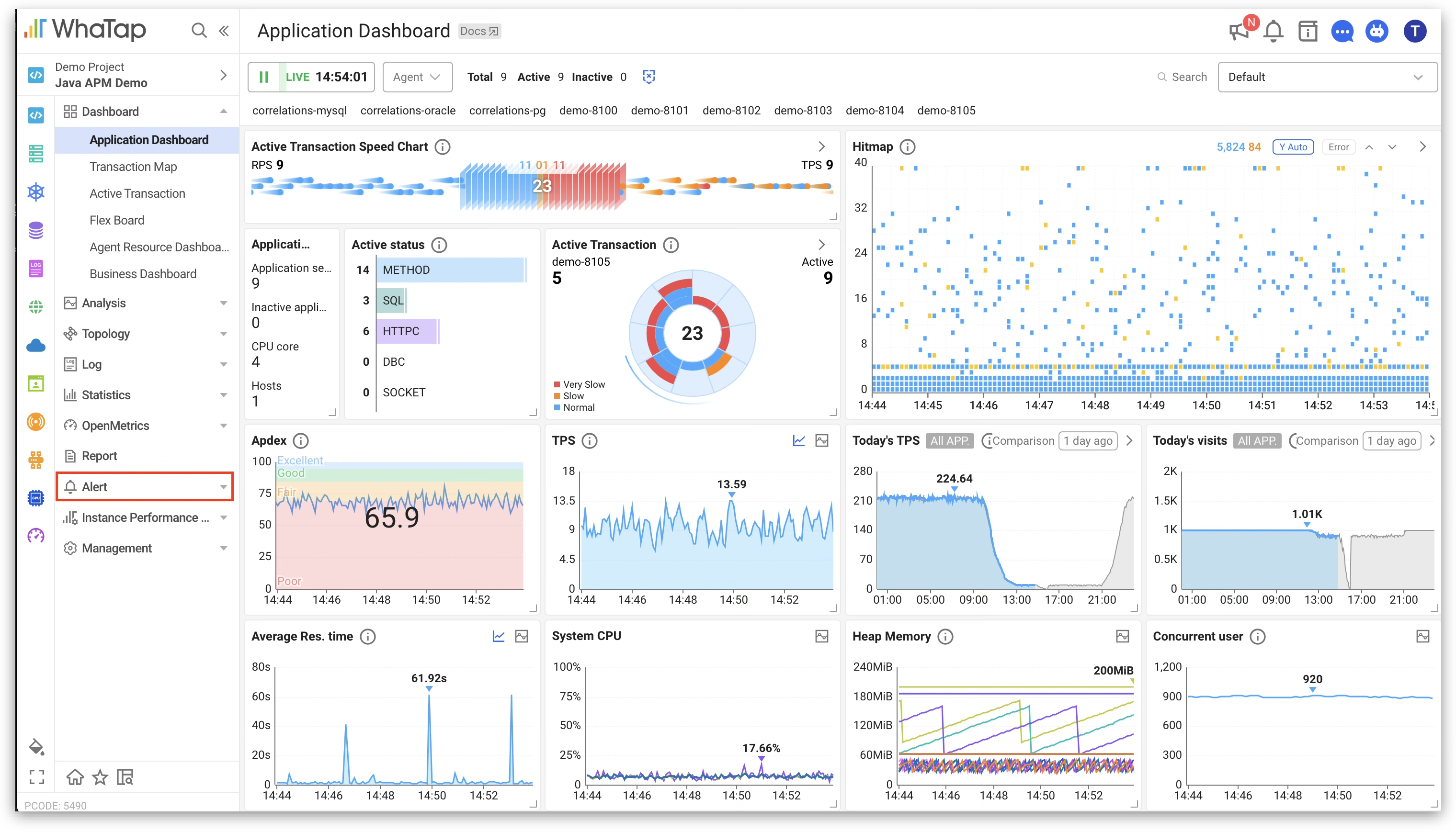1456x832 pixels.
Task: Click the home icon at sidebar bottom
Action: [75, 777]
